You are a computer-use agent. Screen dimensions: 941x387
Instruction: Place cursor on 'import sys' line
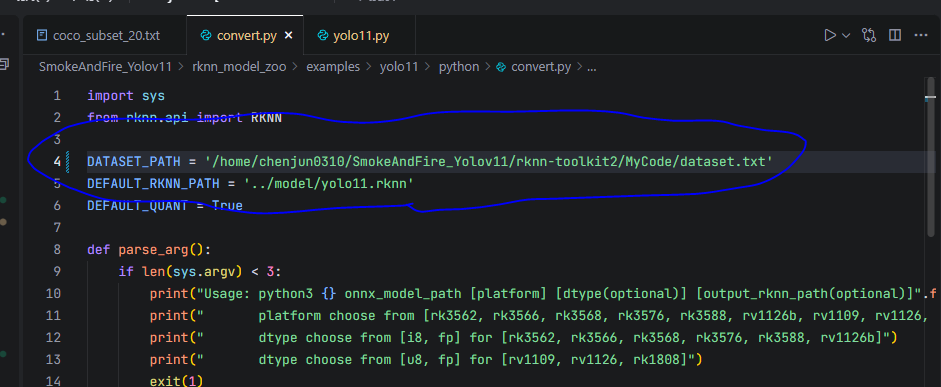tap(126, 95)
